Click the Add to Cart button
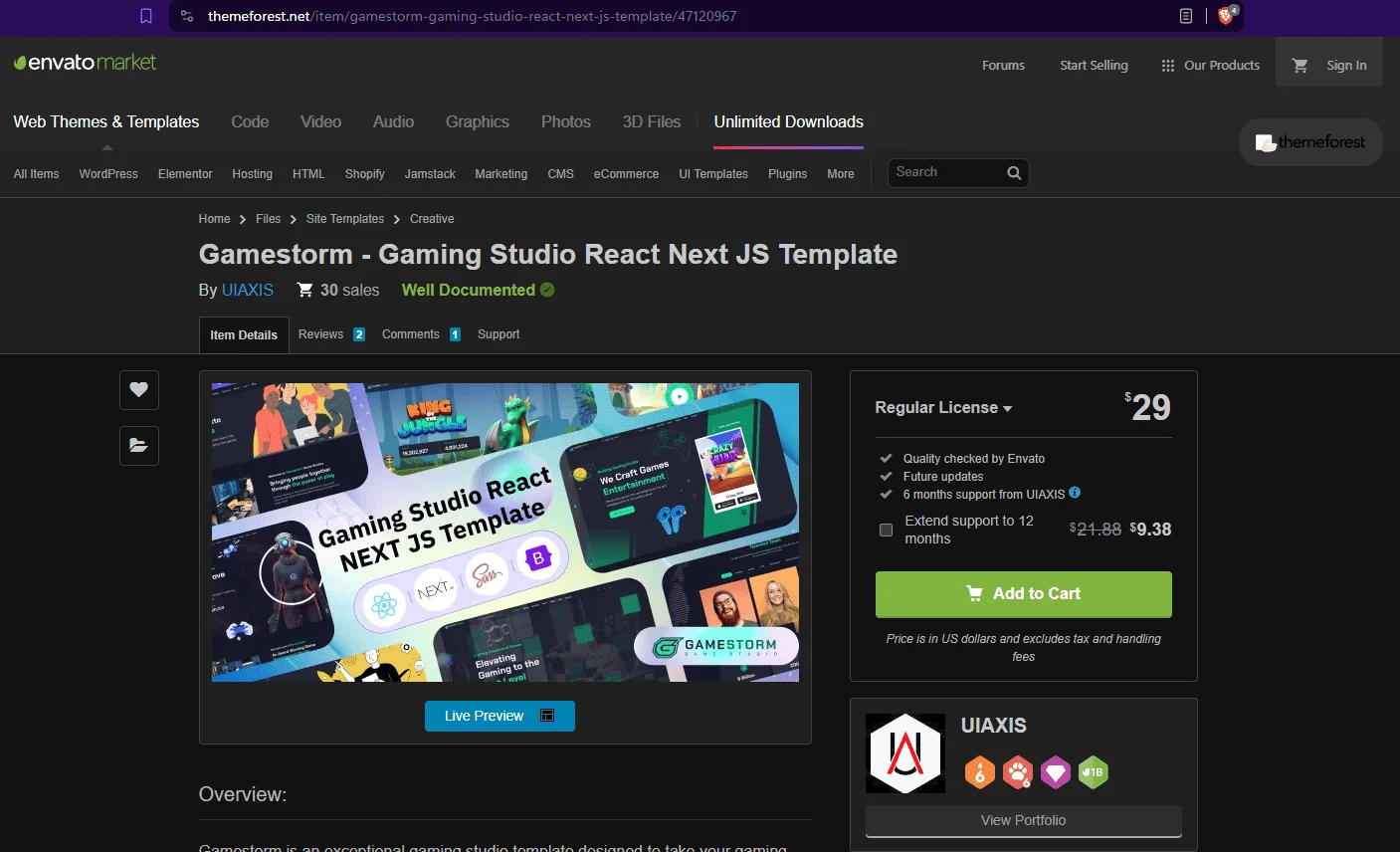Image resolution: width=1400 pixels, height=852 pixels. click(x=1023, y=594)
